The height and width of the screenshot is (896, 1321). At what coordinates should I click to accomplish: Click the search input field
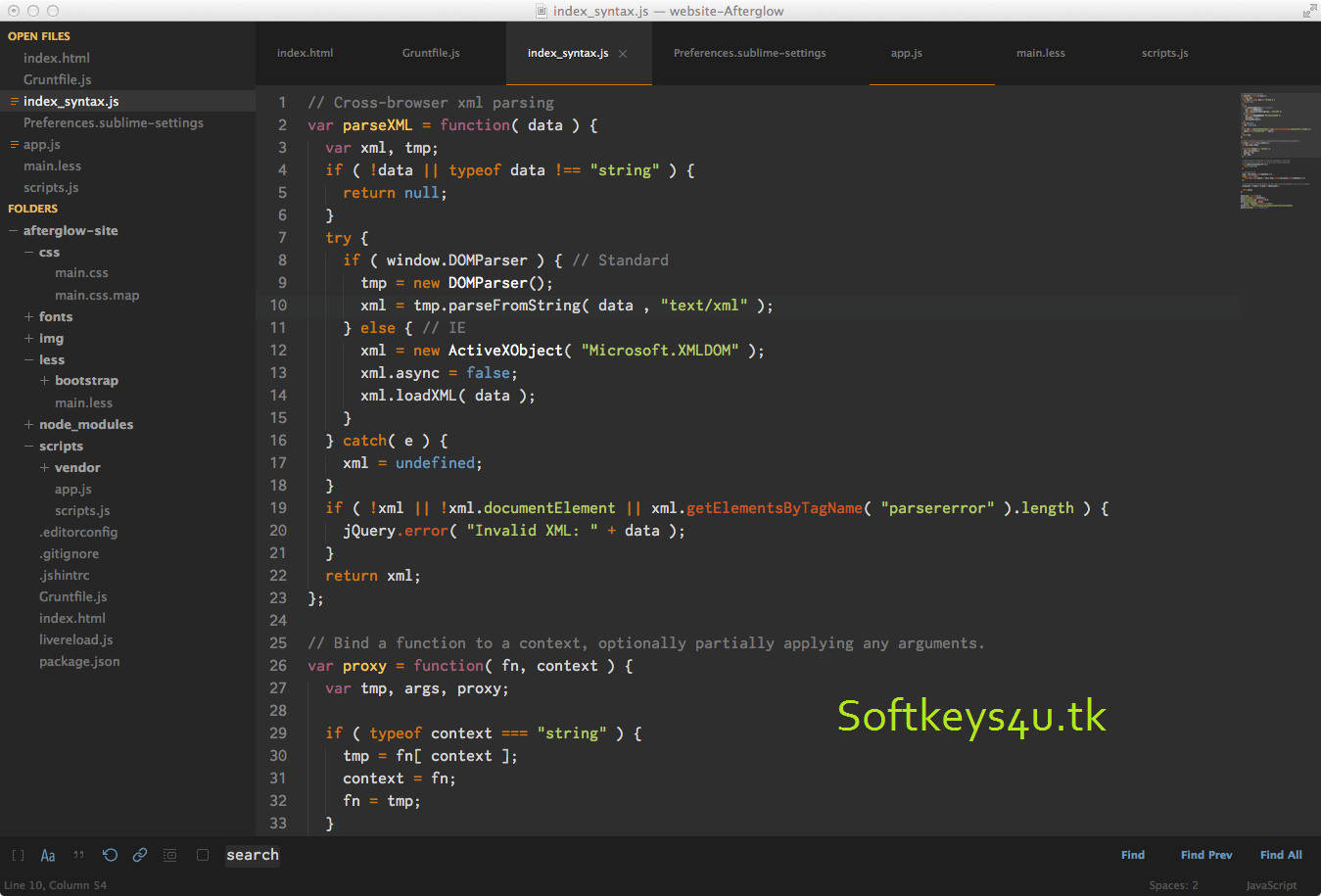tap(252, 855)
